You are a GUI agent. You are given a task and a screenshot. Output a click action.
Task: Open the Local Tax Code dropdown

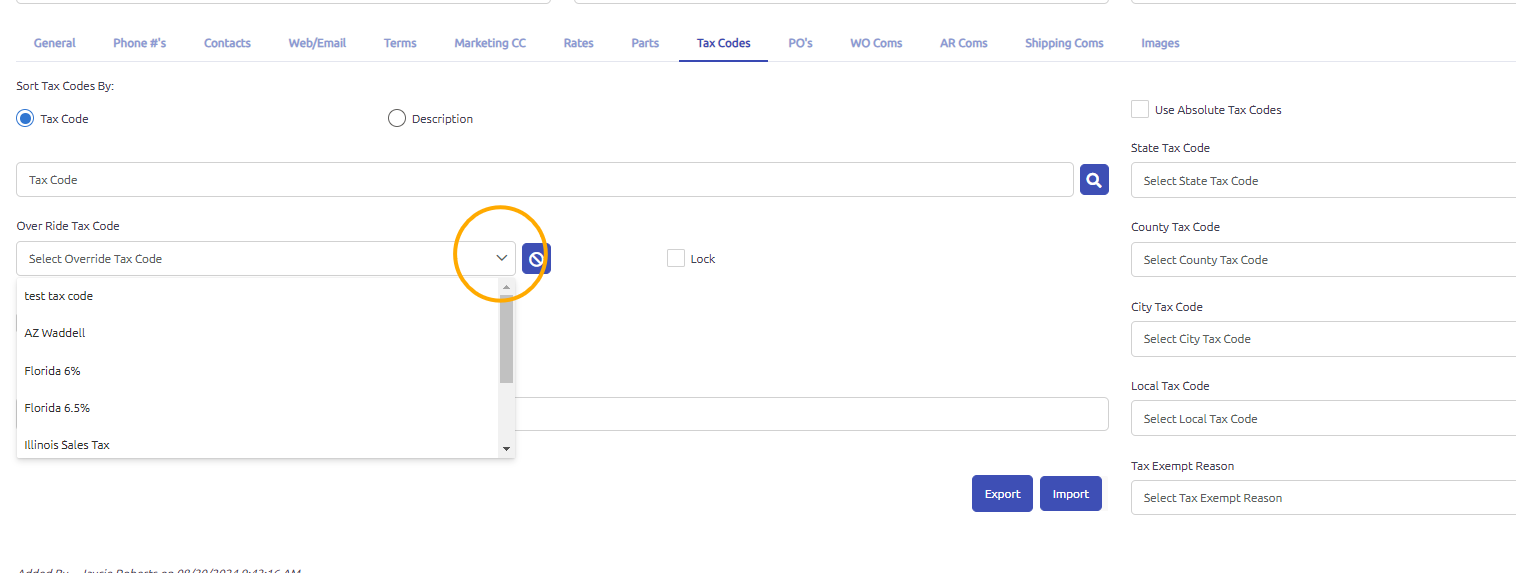[x=1323, y=418]
